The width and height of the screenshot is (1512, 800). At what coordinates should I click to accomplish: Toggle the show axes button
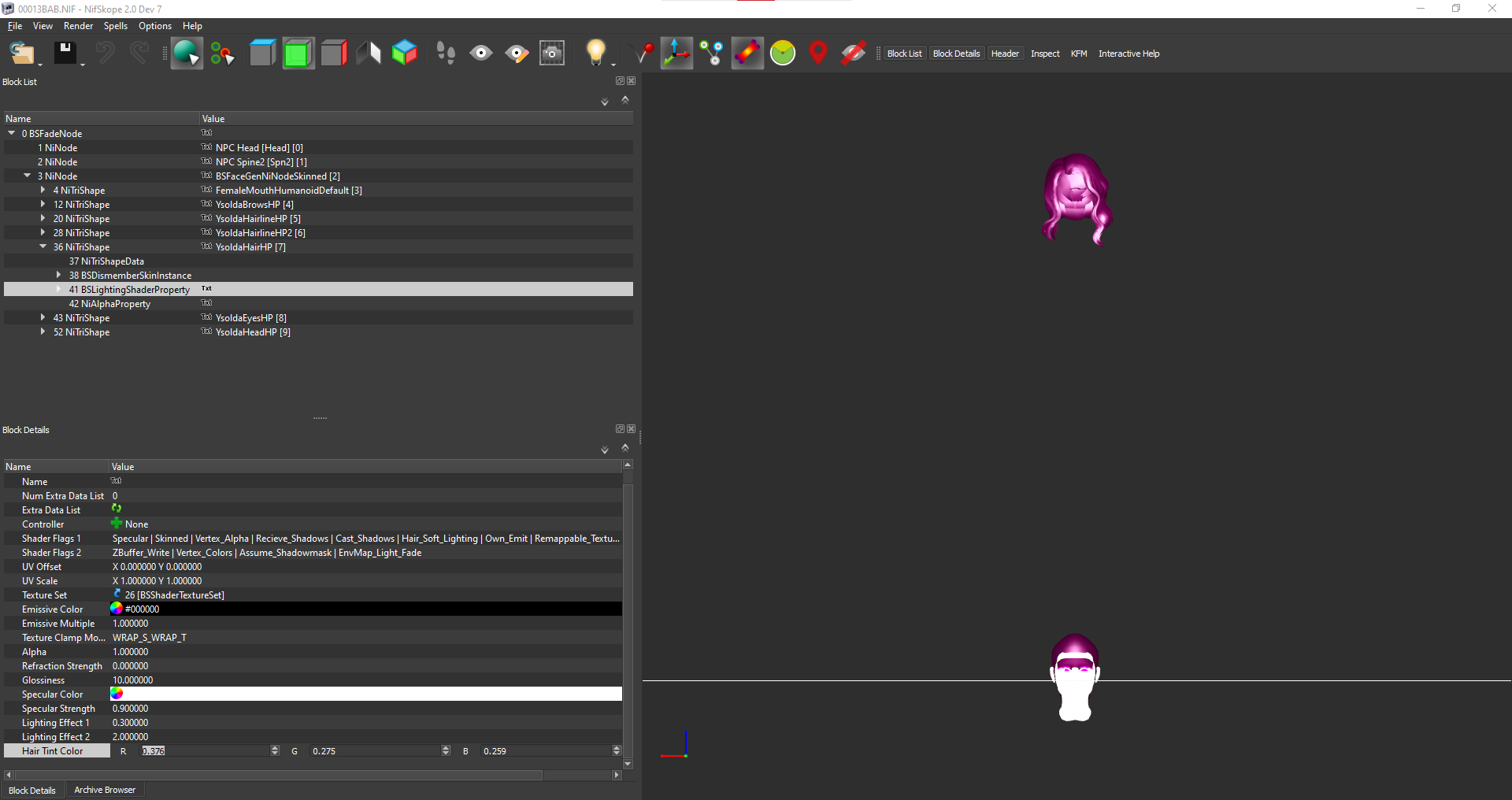pos(676,53)
